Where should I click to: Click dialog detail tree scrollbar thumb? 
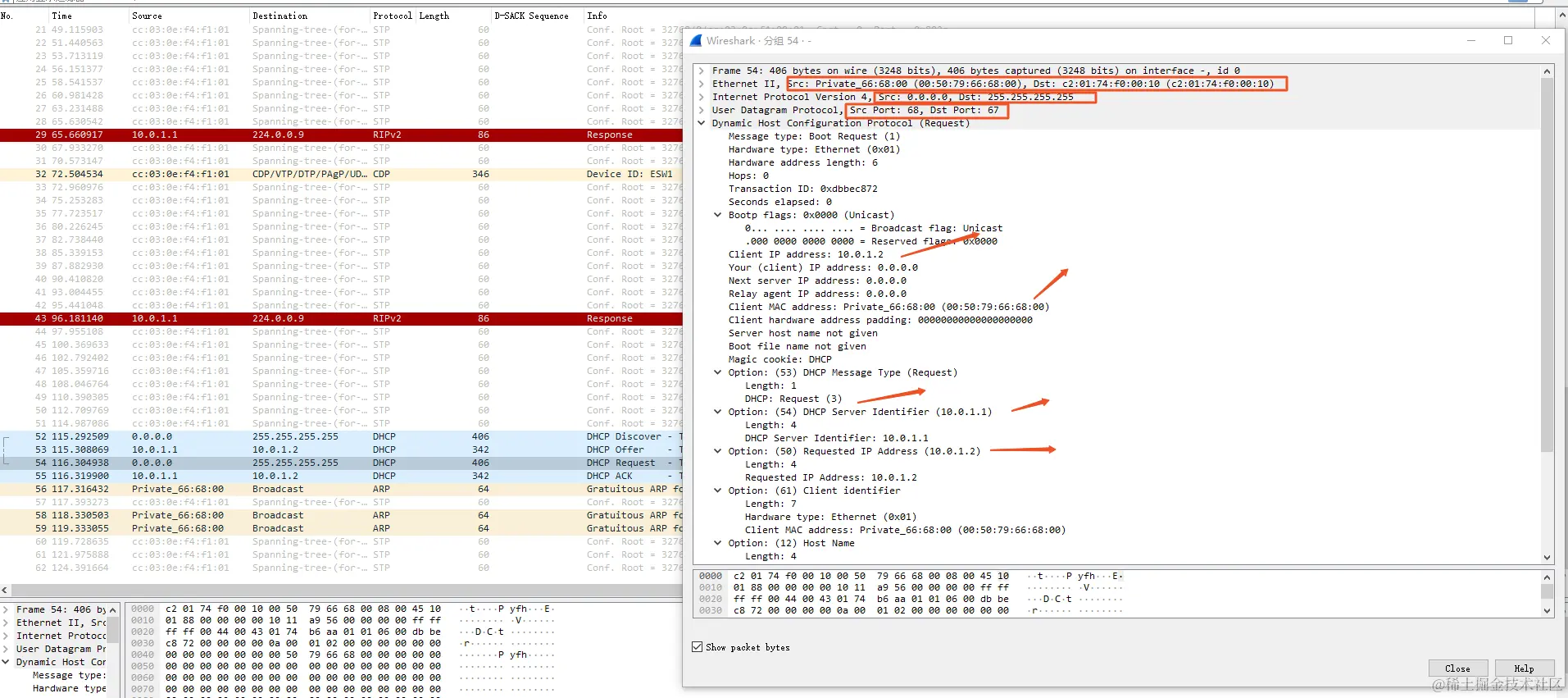pyautogui.click(x=1547, y=264)
